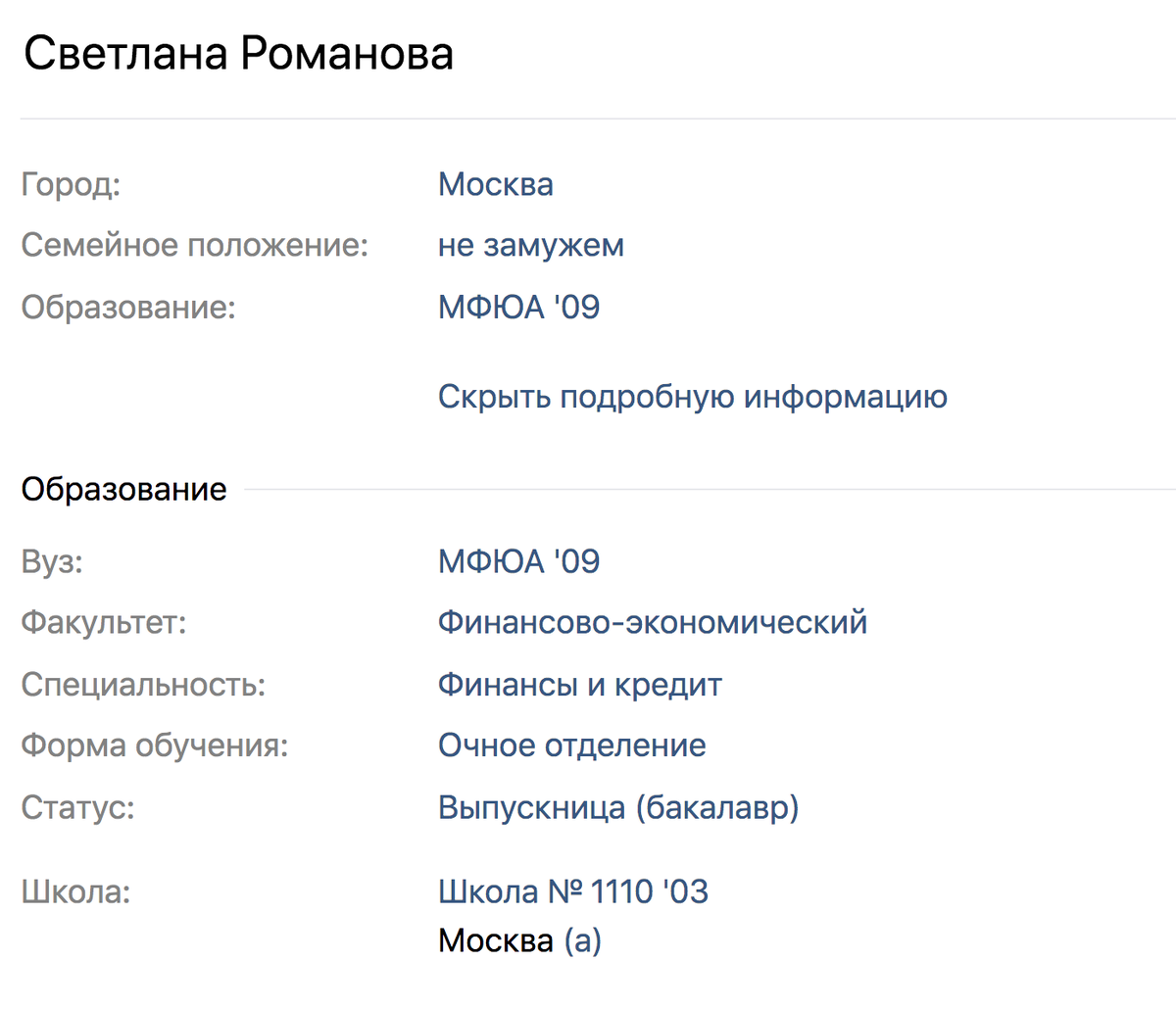Click the Факультет label
This screenshot has height=1009, width=1176.
pos(106,623)
